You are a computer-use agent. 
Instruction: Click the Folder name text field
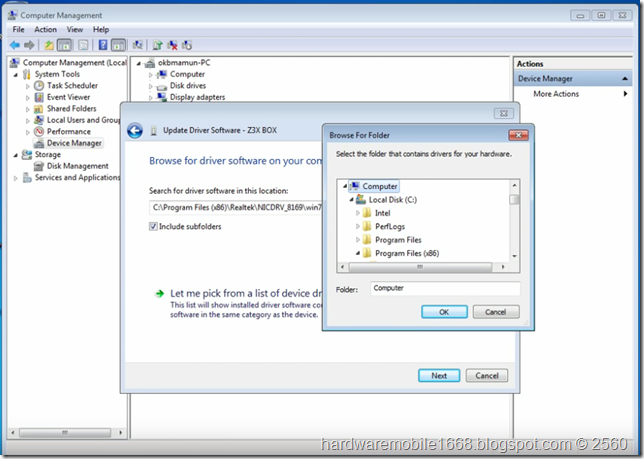click(445, 288)
